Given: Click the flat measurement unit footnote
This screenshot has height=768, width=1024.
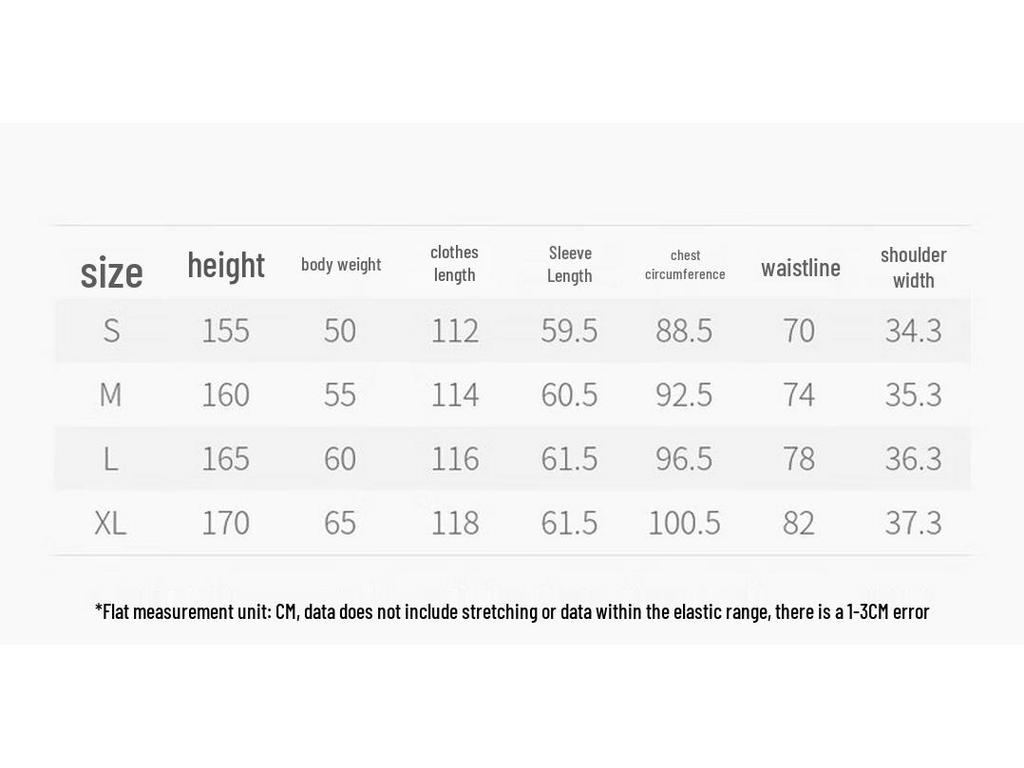Looking at the screenshot, I should (512, 612).
